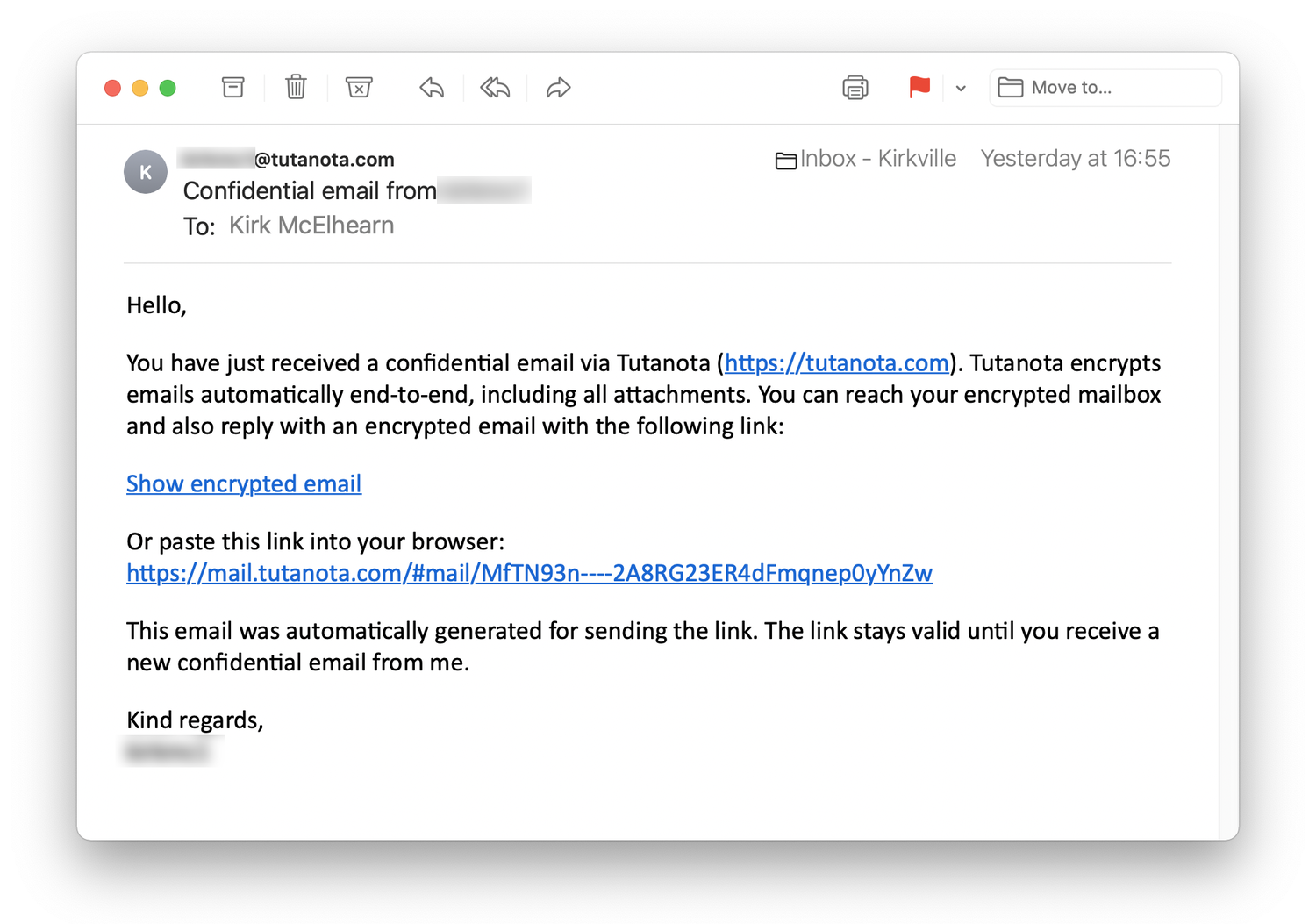Forward this email

pos(558,87)
